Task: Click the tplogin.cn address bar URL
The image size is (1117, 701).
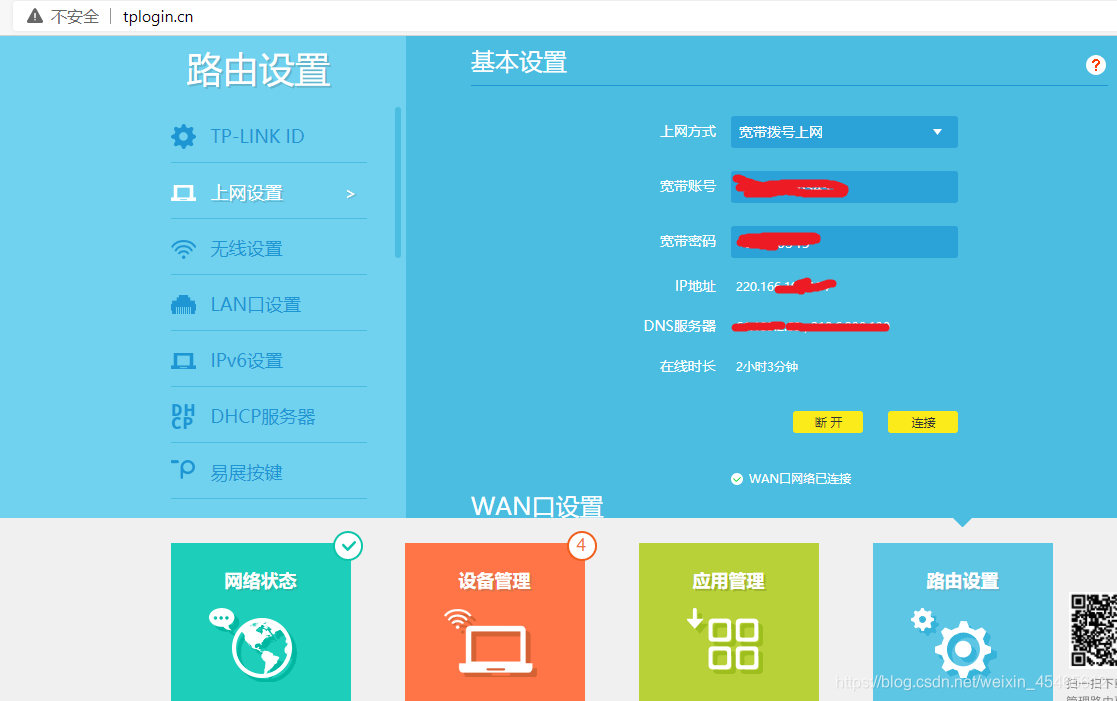Action: (x=158, y=16)
